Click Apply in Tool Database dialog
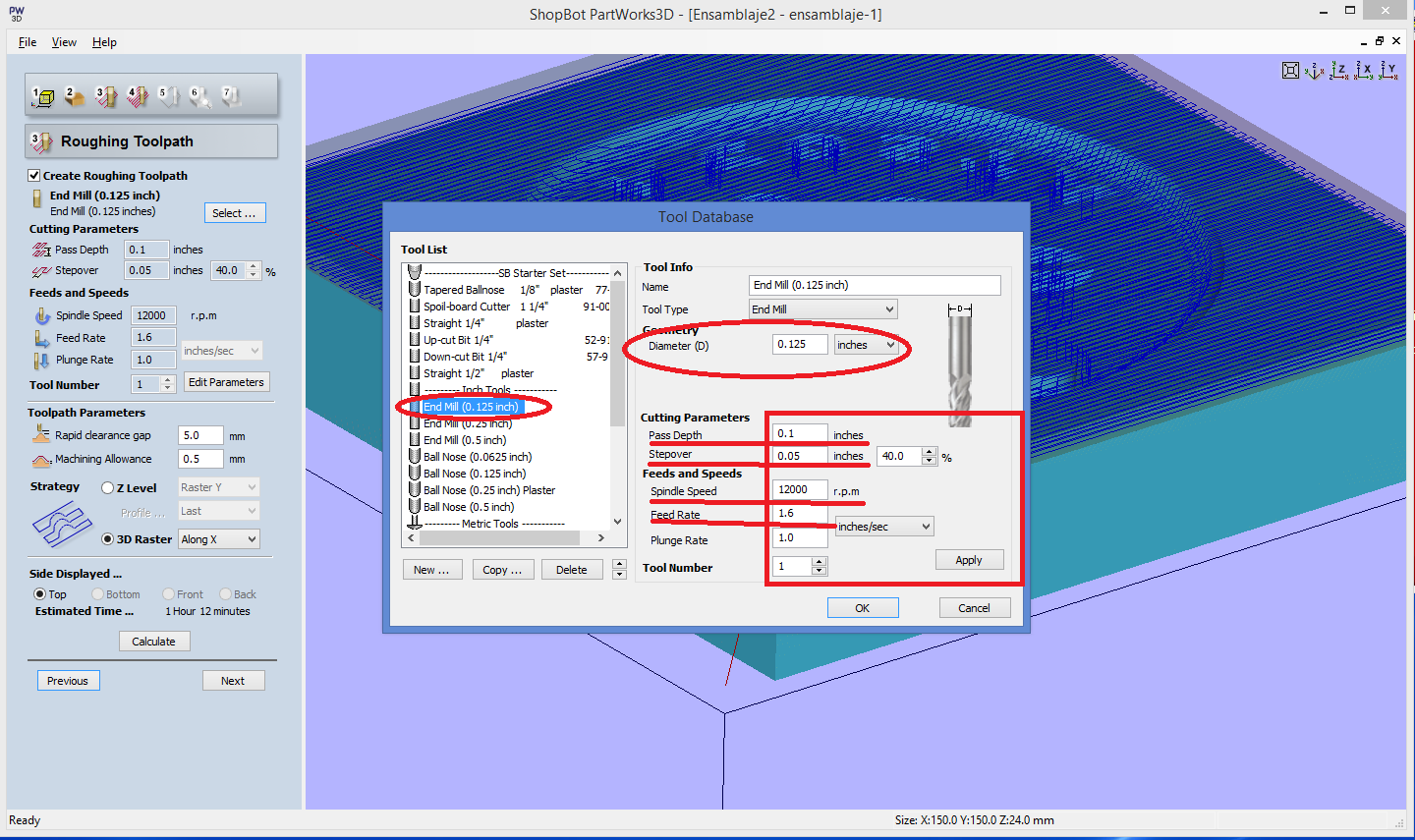 tap(969, 560)
